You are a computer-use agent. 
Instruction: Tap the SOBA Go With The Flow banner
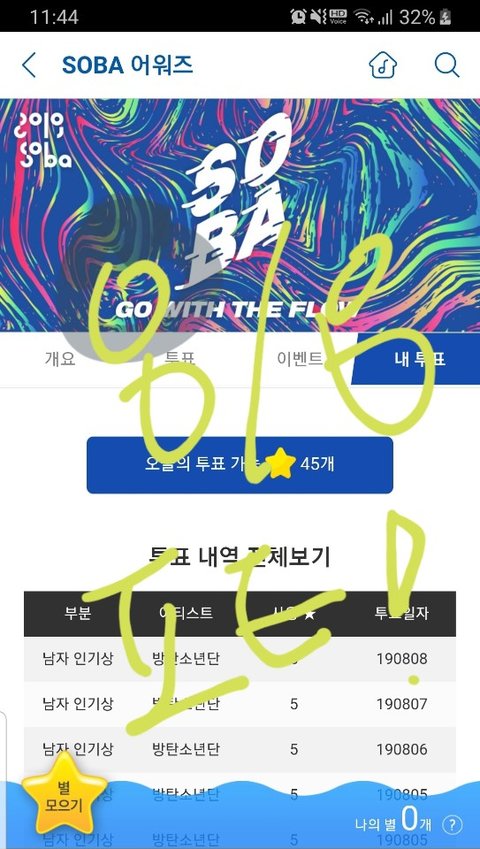(x=240, y=215)
